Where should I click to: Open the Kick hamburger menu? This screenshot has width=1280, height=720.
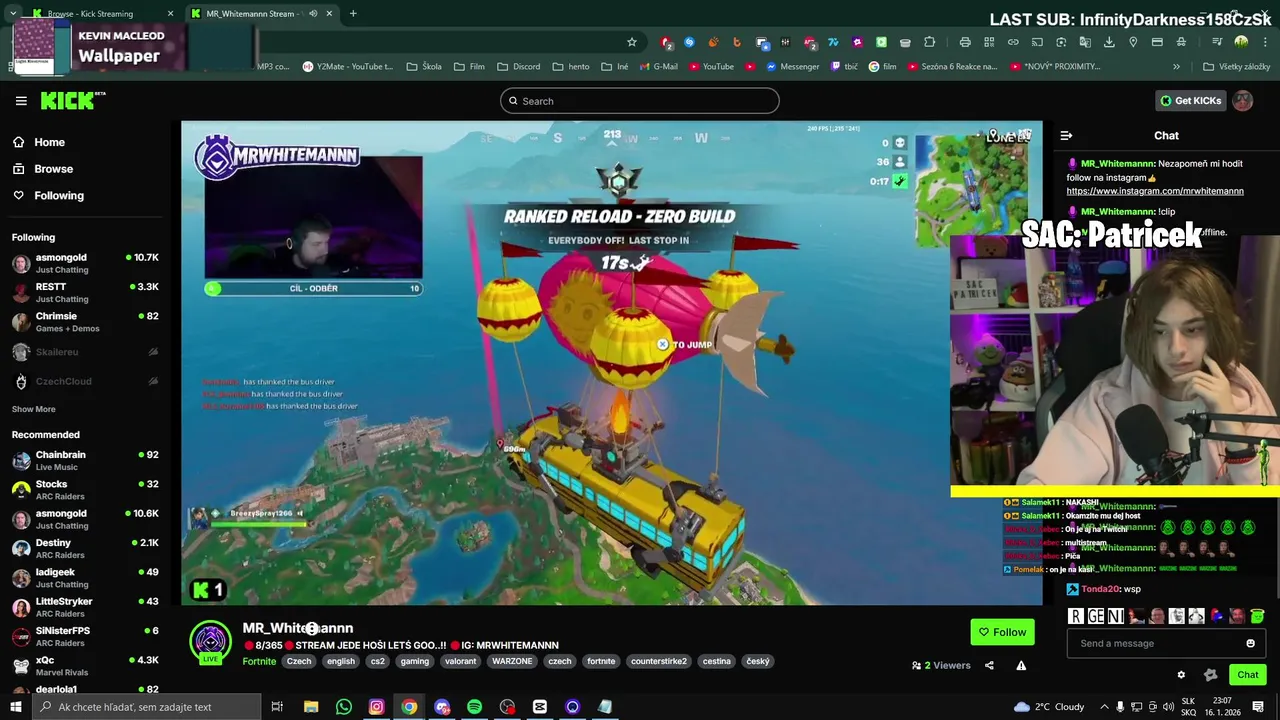coord(21,101)
